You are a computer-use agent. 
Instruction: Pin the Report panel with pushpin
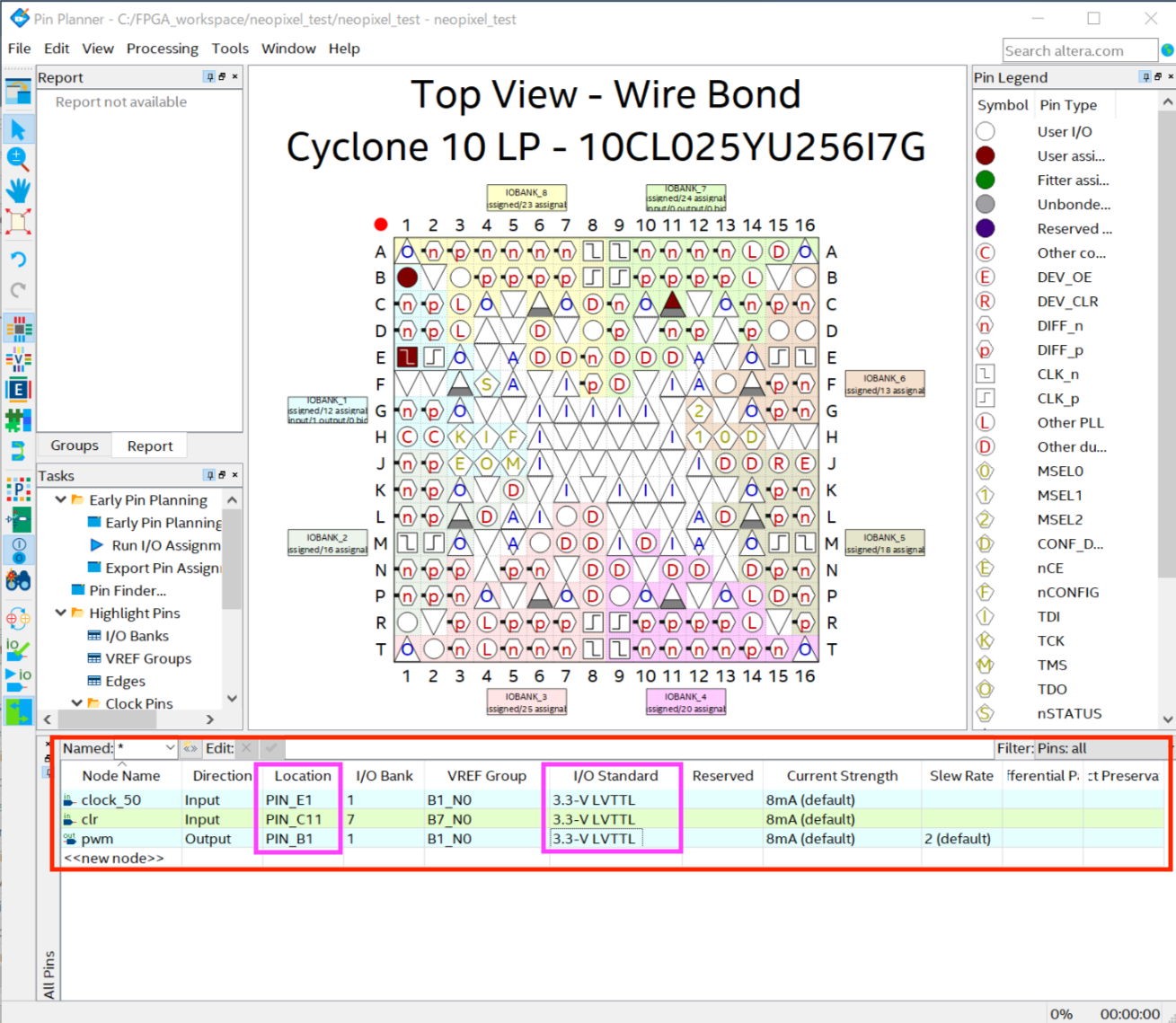(x=209, y=77)
